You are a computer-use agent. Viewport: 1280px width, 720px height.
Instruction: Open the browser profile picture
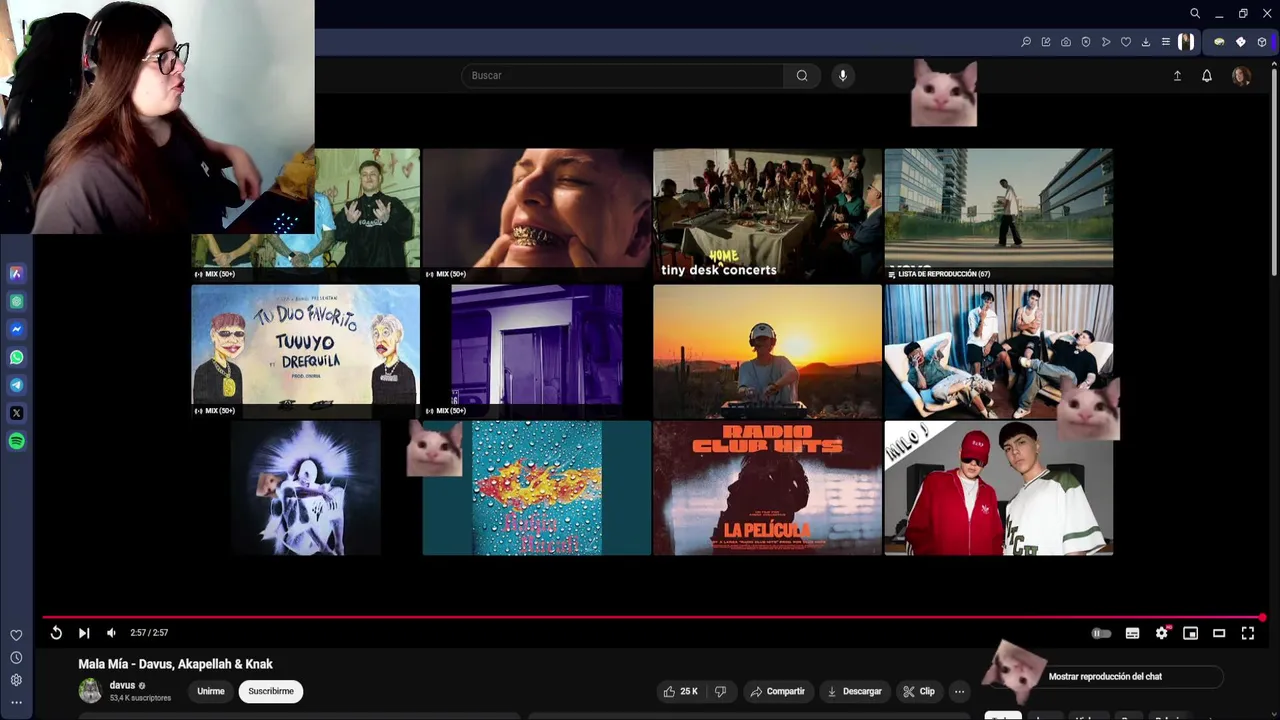click(1186, 42)
